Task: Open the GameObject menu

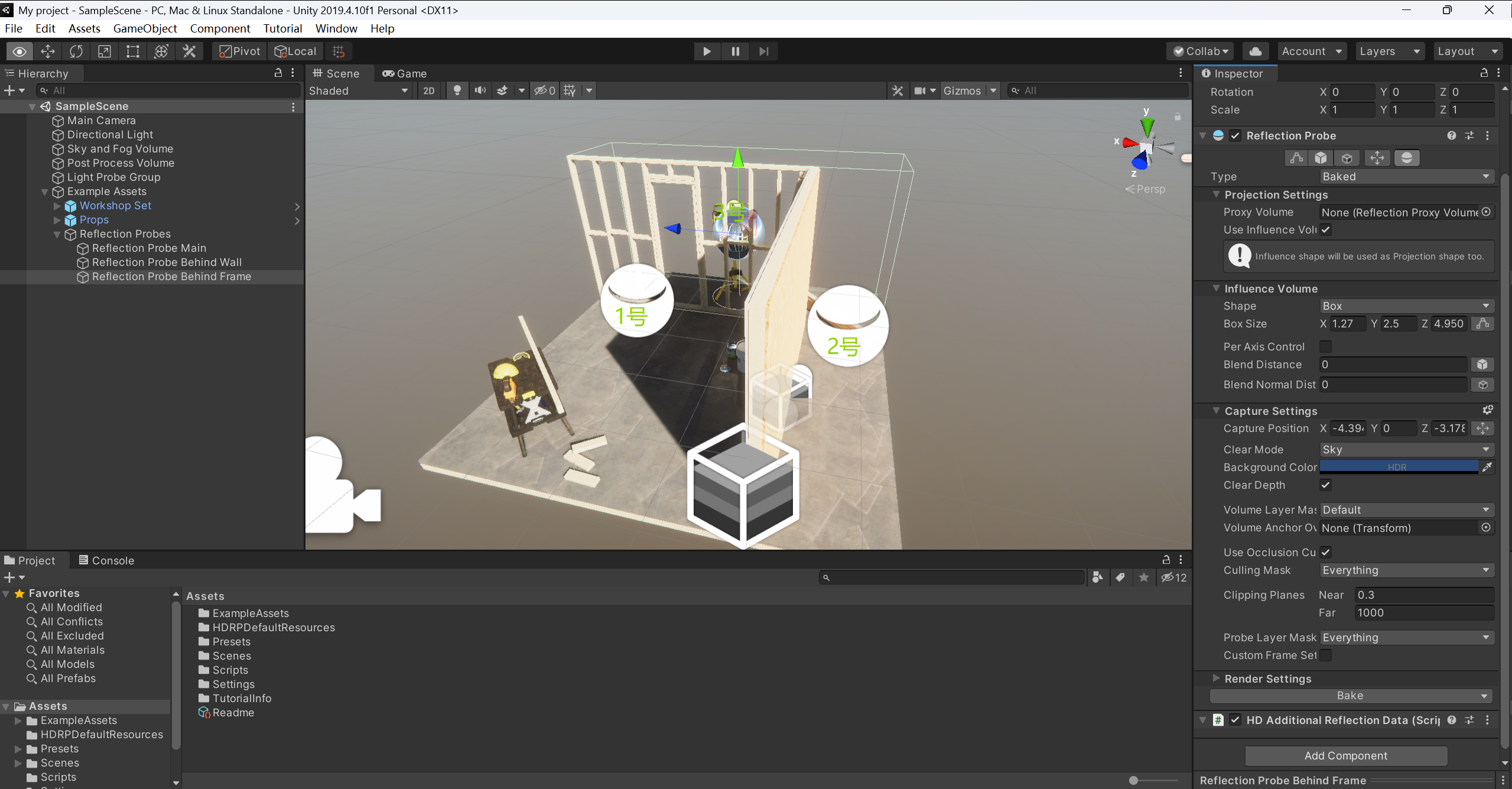Action: [x=145, y=28]
